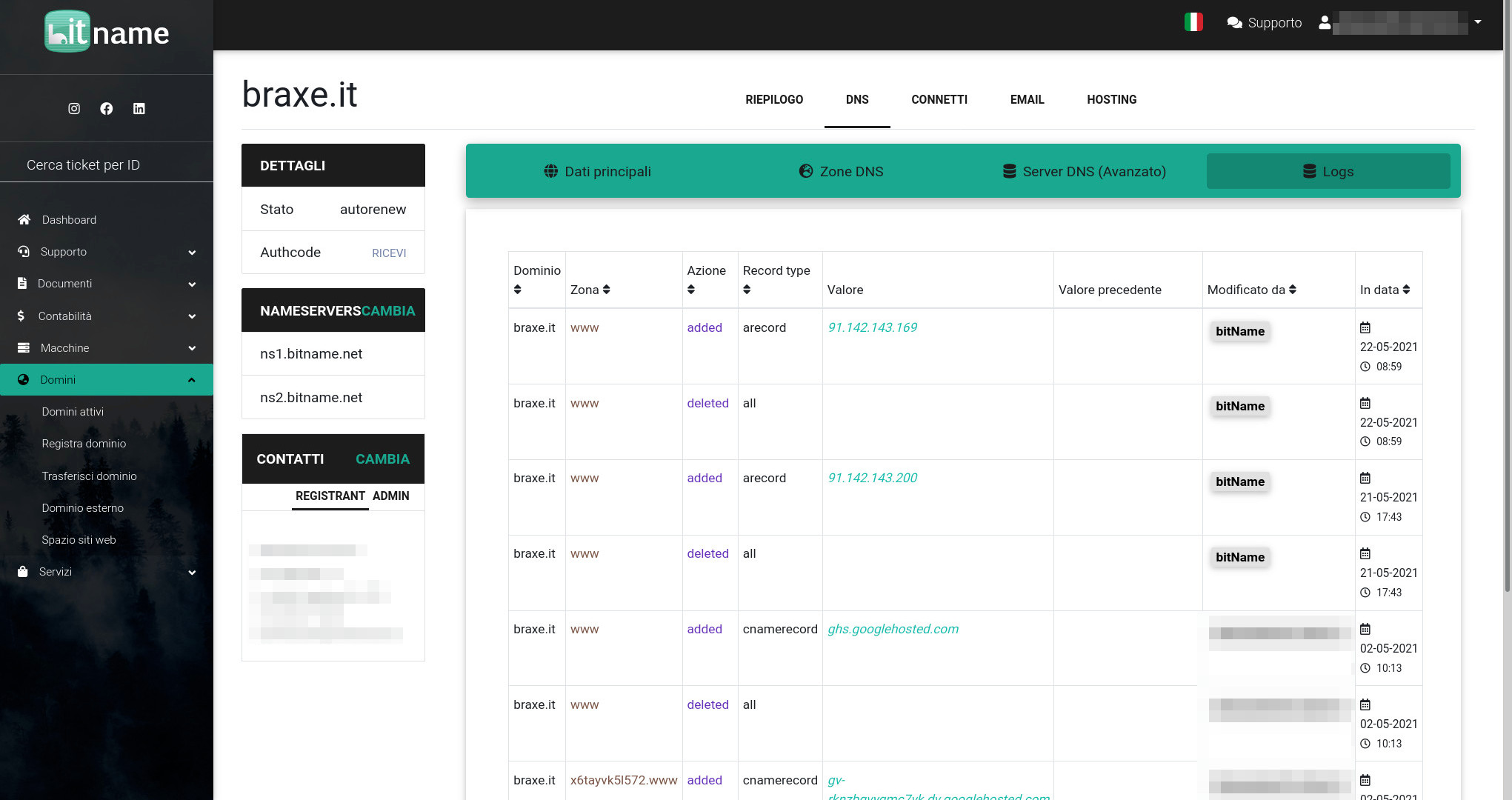Screen dimensions: 1512x800
Task: Click the Documenti file icon
Action: click(x=22, y=284)
